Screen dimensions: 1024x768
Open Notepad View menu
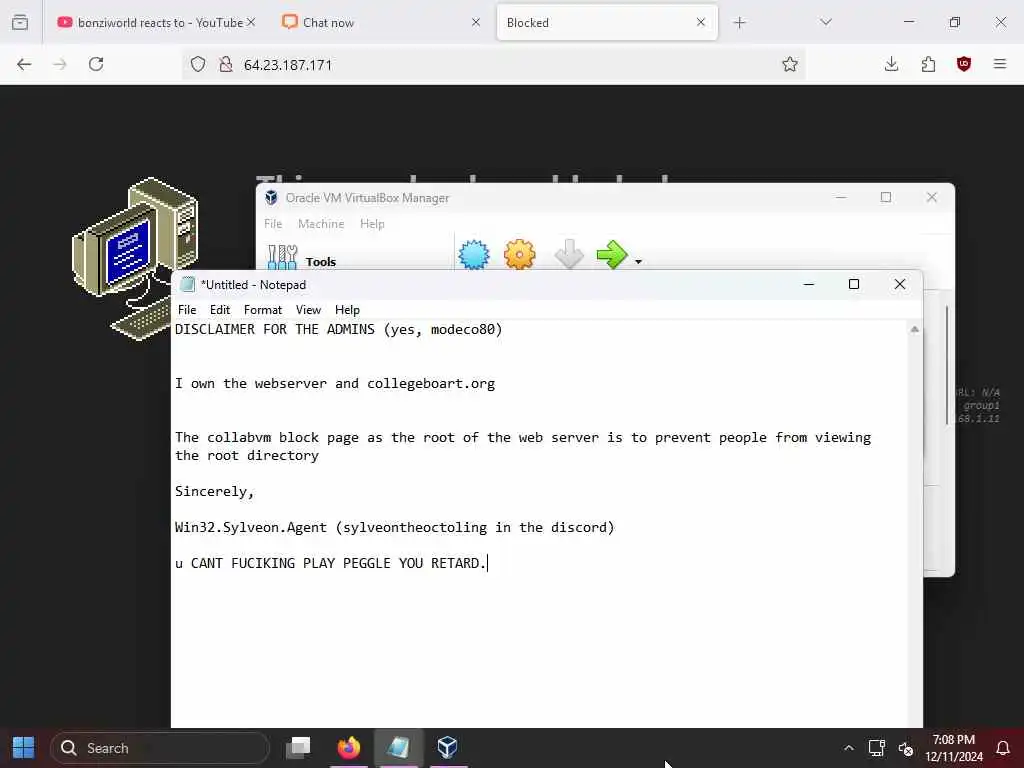click(x=308, y=310)
